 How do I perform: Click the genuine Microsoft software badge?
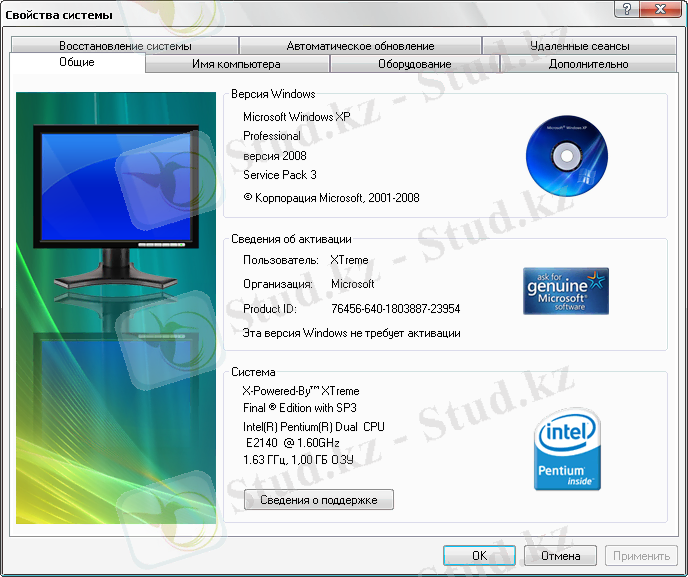tap(566, 291)
